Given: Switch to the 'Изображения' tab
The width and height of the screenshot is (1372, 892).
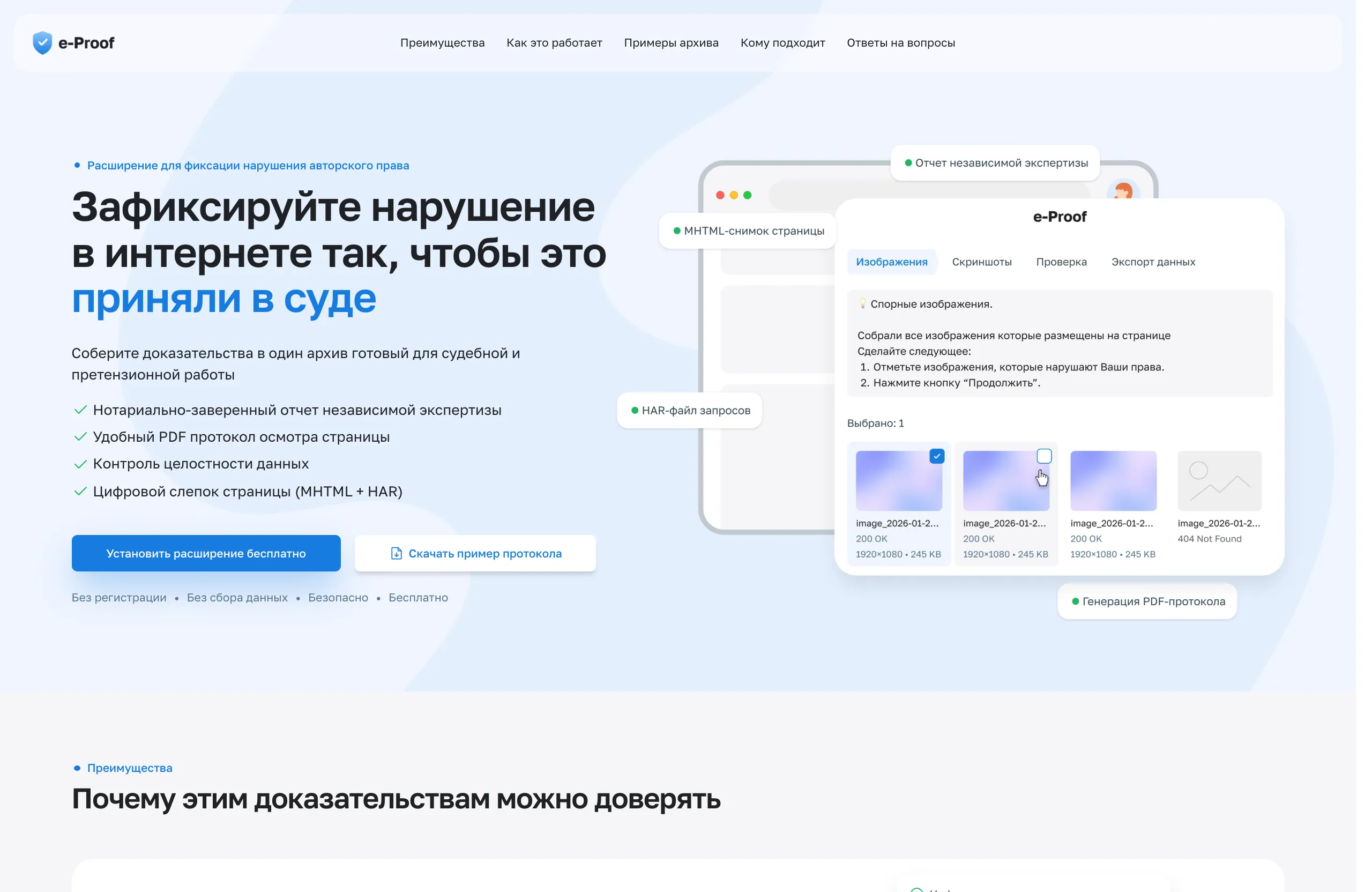Looking at the screenshot, I should (x=892, y=262).
